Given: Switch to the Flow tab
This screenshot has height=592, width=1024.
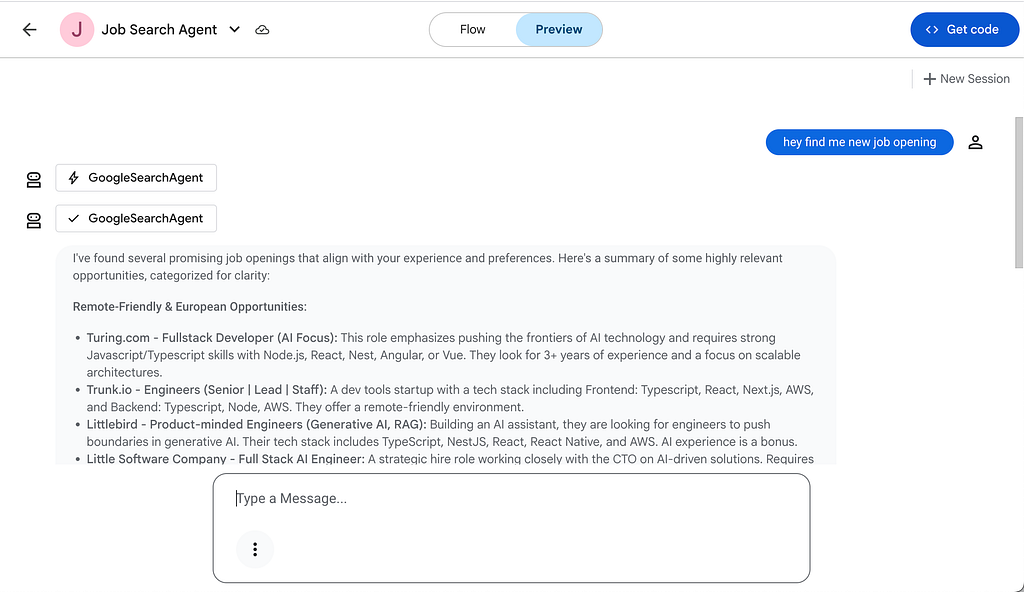Looking at the screenshot, I should coord(472,29).
